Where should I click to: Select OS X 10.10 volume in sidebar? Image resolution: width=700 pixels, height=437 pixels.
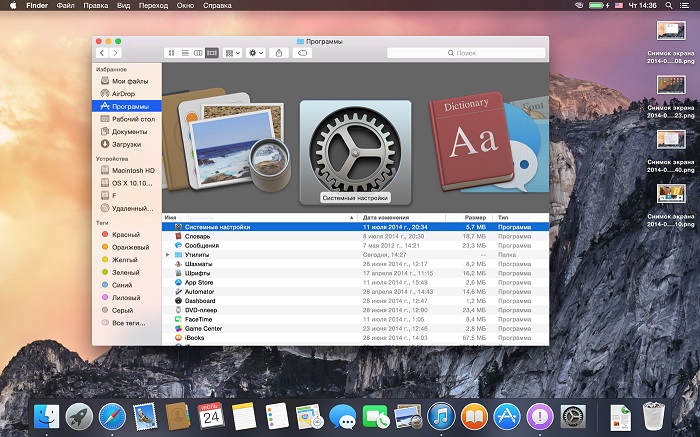(127, 183)
